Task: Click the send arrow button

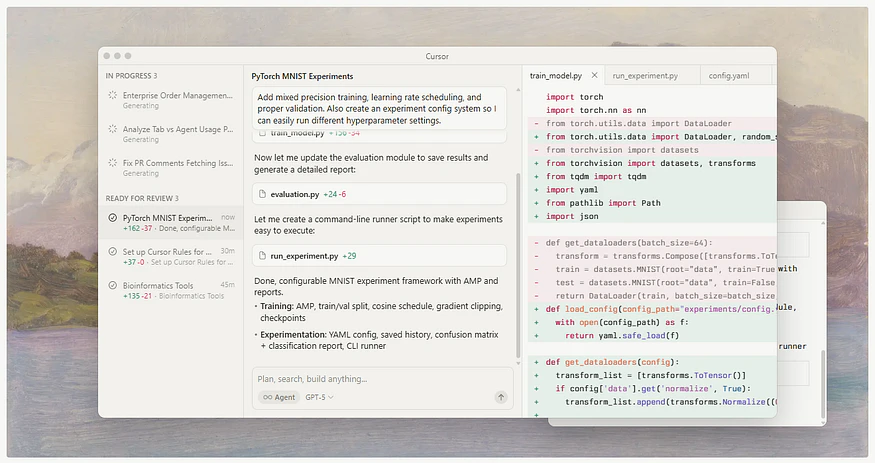Action: [501, 397]
